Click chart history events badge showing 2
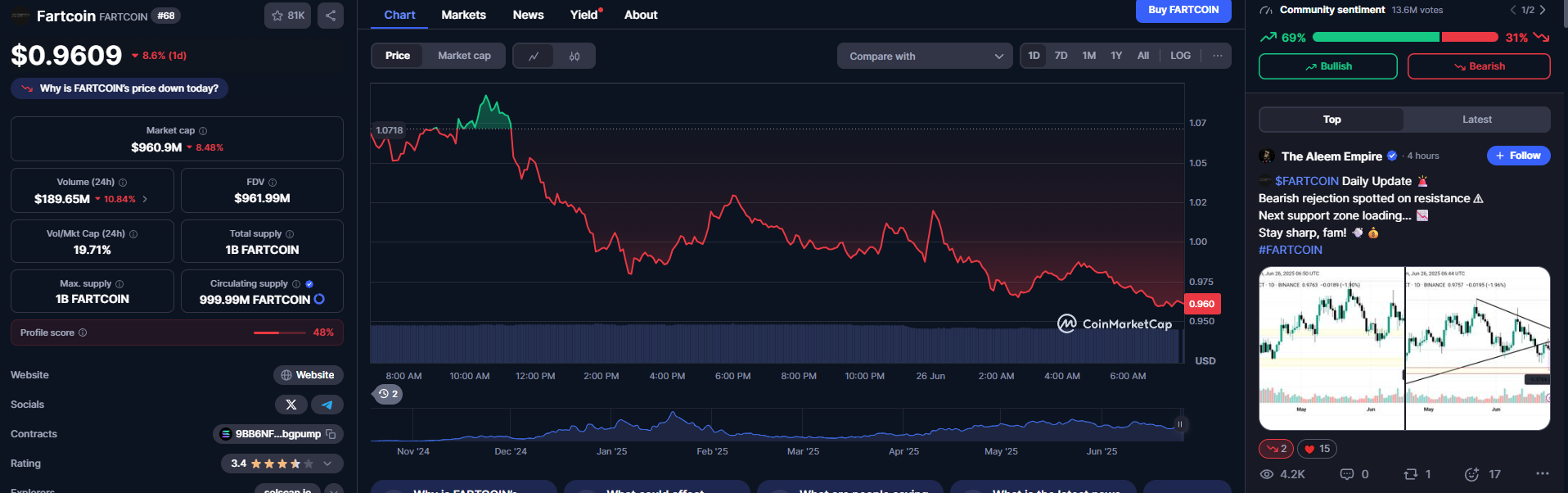The image size is (1568, 493). 389,394
